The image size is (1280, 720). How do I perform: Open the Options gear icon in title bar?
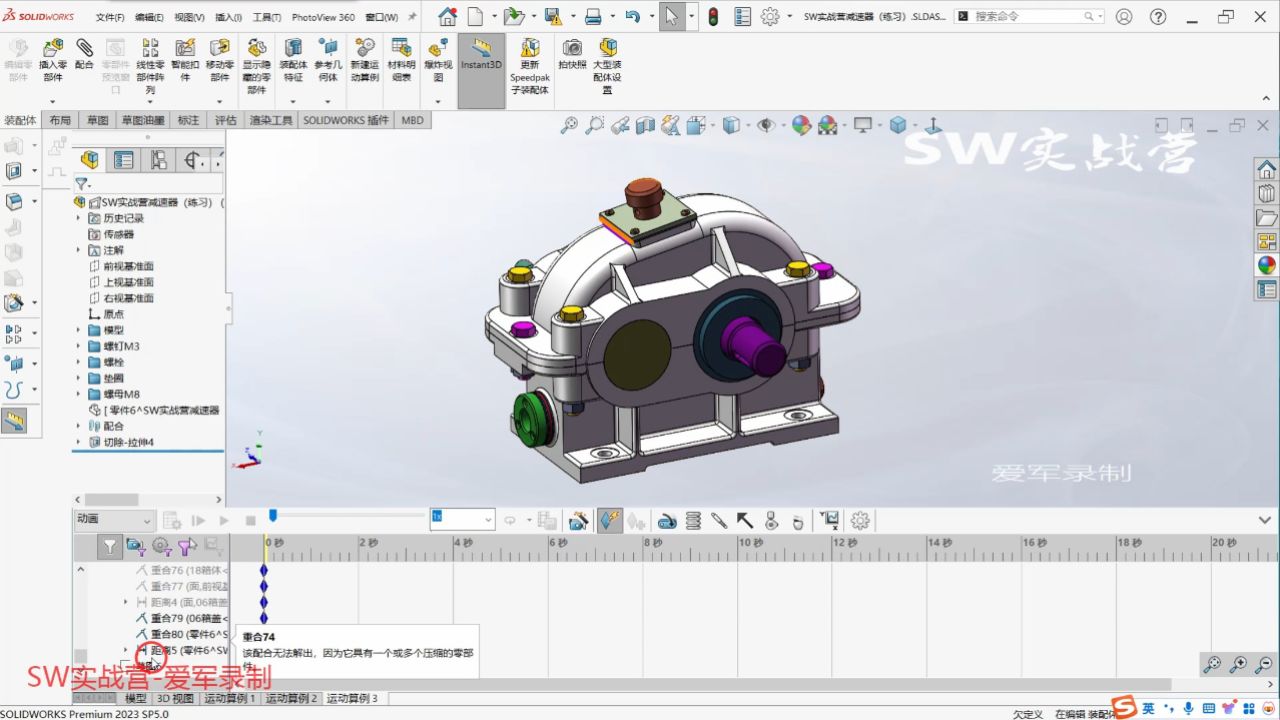point(770,17)
